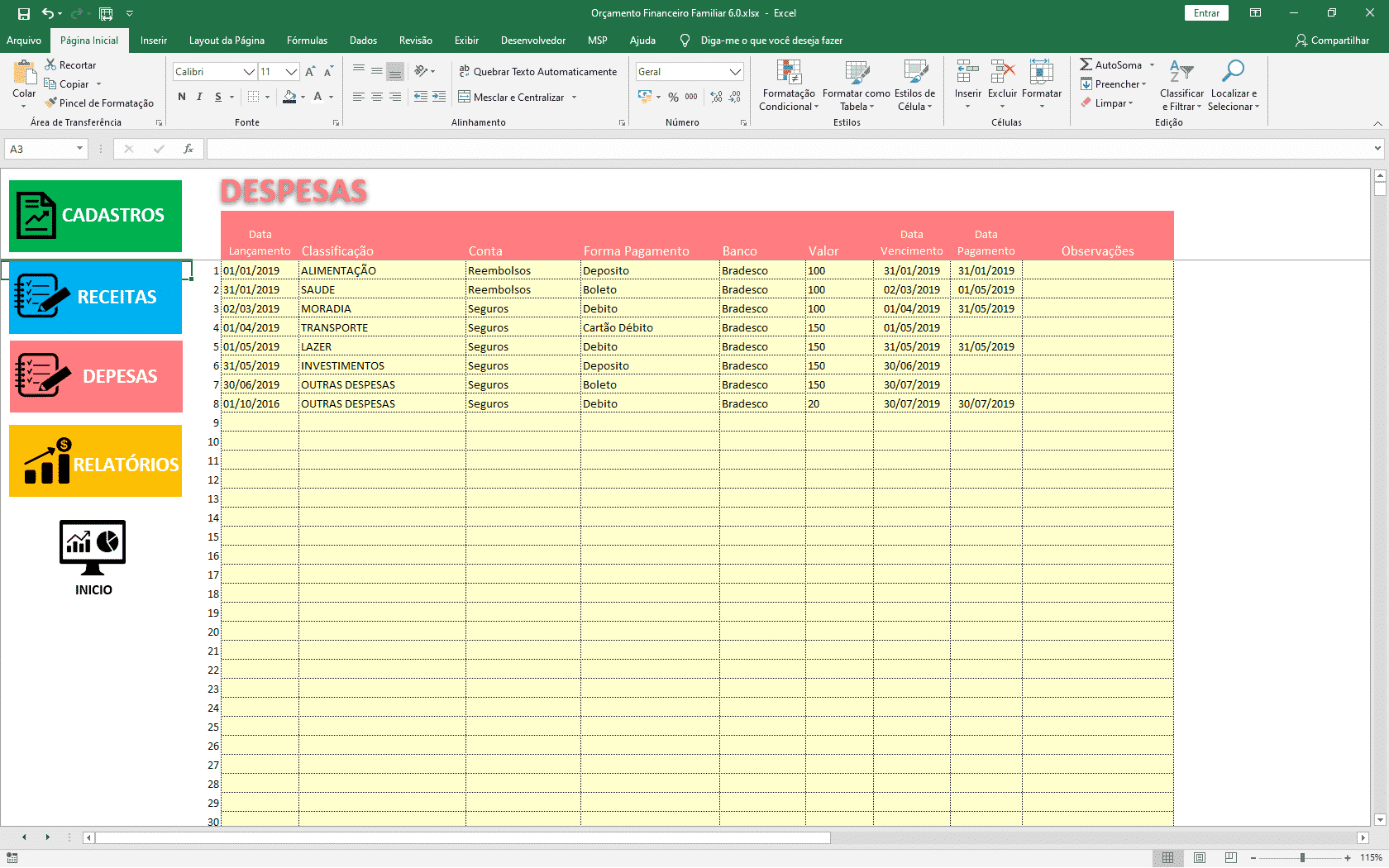
Task: Open Classificar e Filtrar
Action: (1181, 85)
